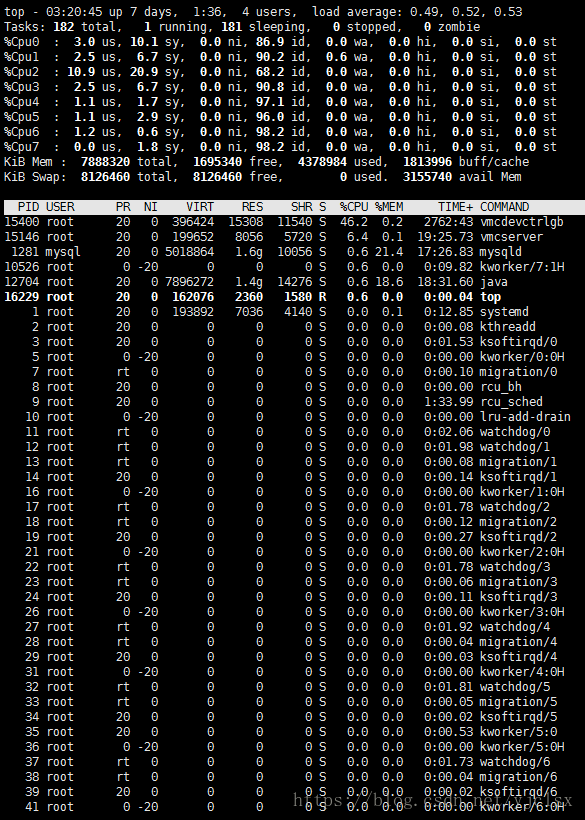Click the %Cpu2 usage line
Screen dimensions: 585x820
pos(280,72)
